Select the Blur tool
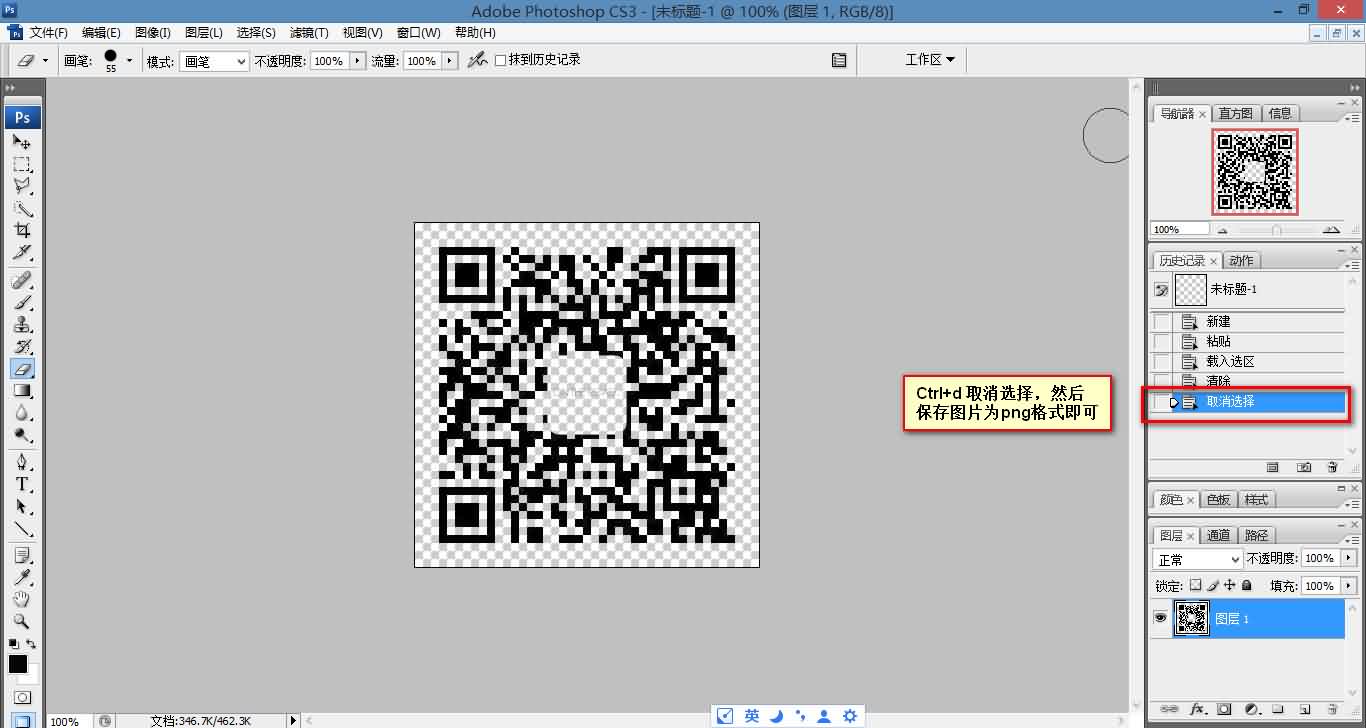Viewport: 1366px width, 728px height. point(22,412)
